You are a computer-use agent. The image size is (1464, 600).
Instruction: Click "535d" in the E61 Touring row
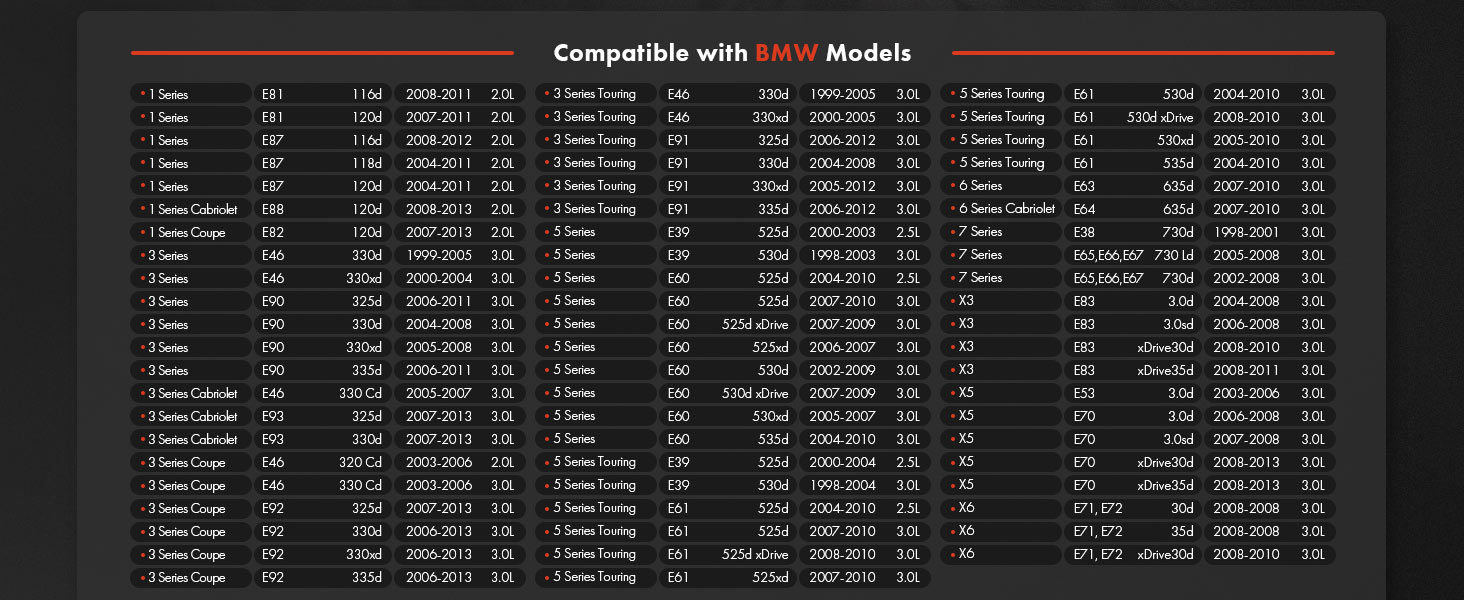(1178, 163)
